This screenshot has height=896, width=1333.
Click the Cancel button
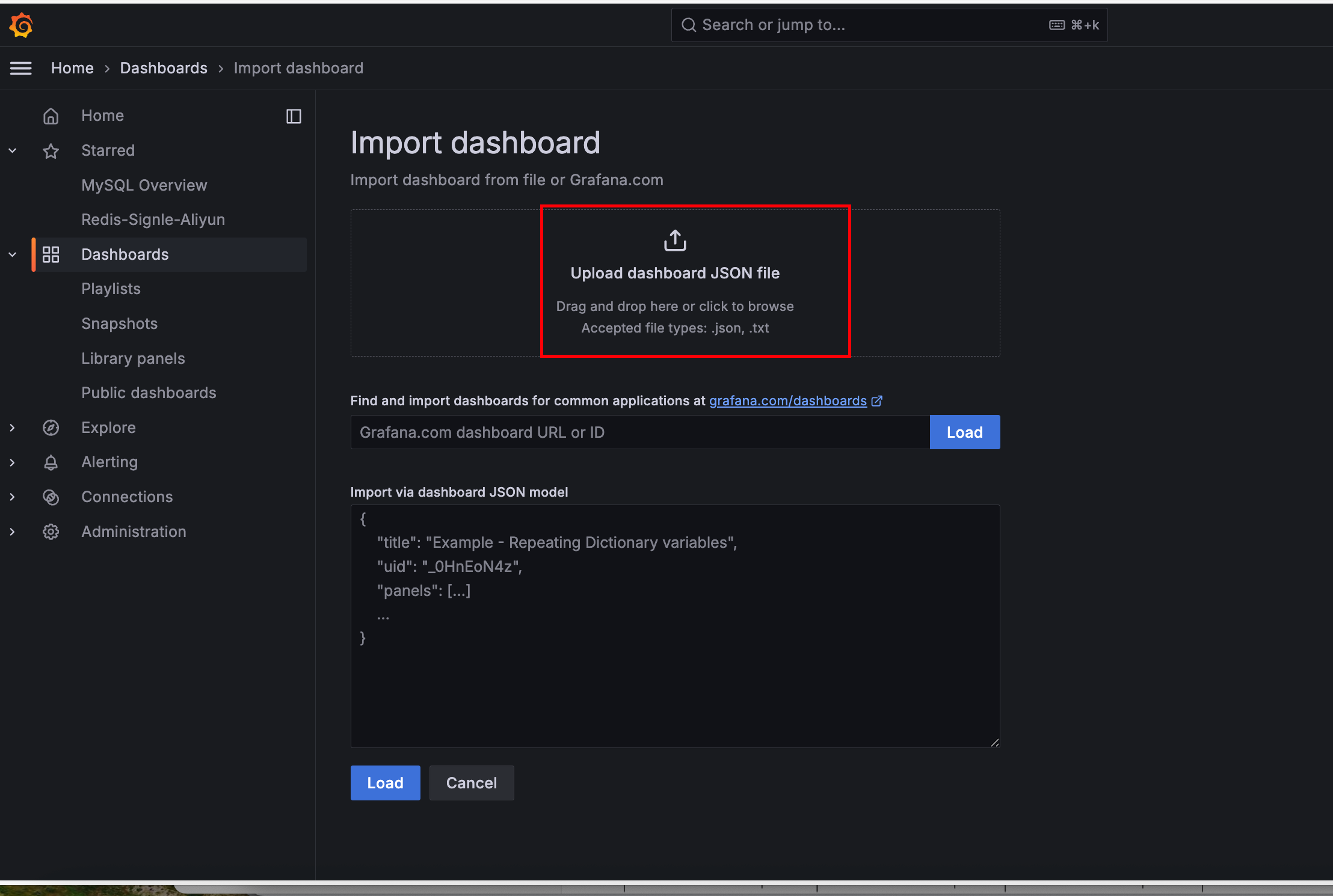[472, 783]
